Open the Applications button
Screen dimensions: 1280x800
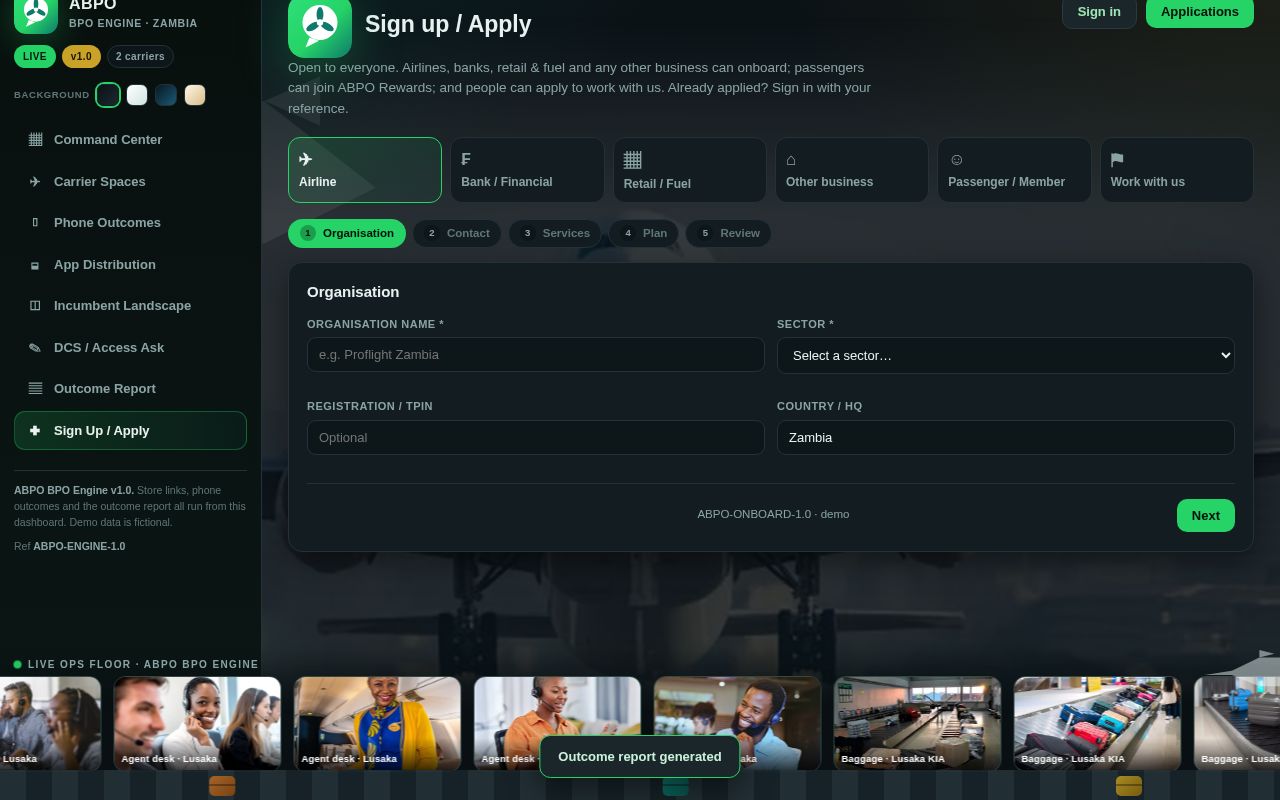1199,12
